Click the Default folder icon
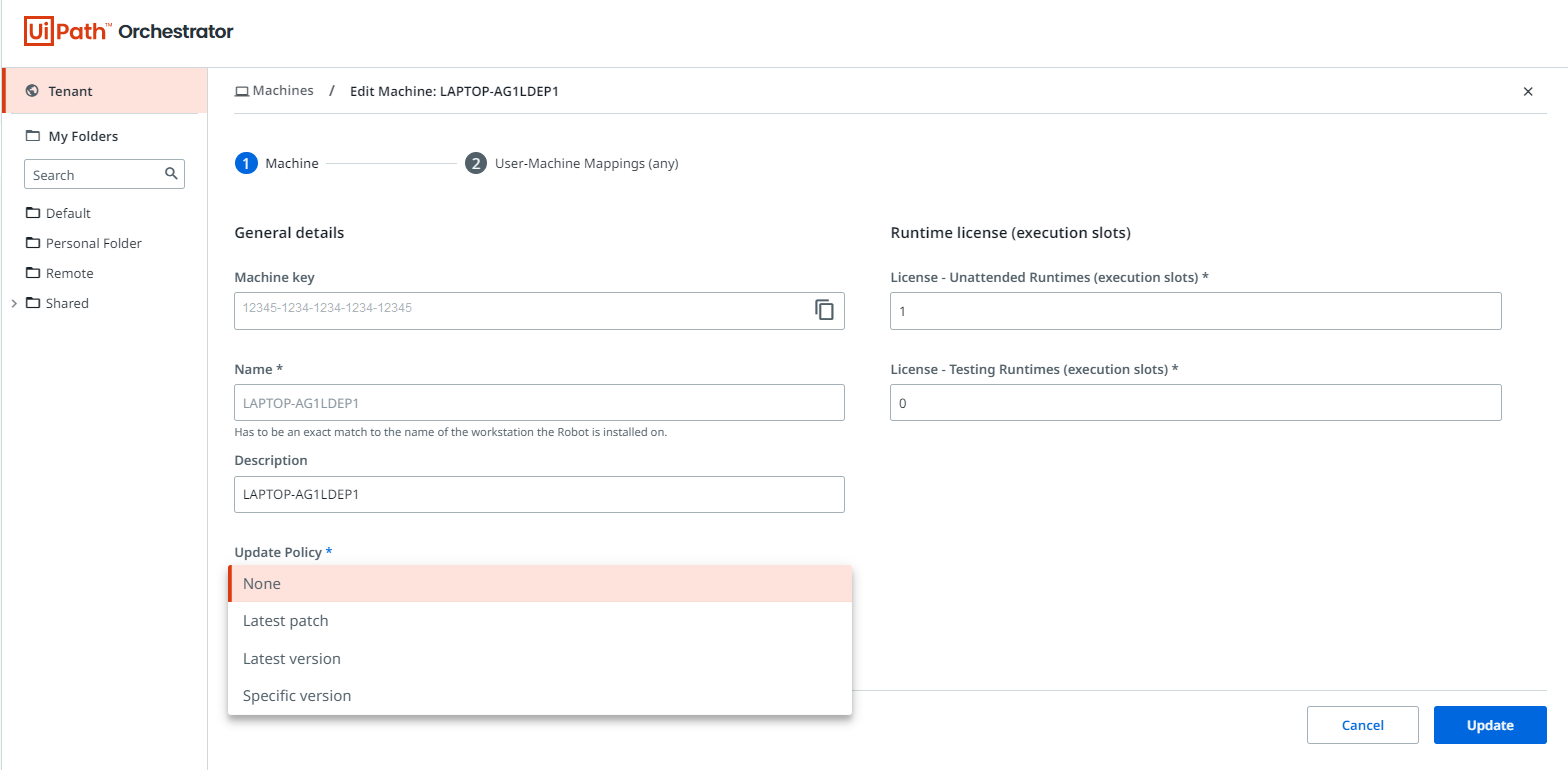 pos(33,213)
